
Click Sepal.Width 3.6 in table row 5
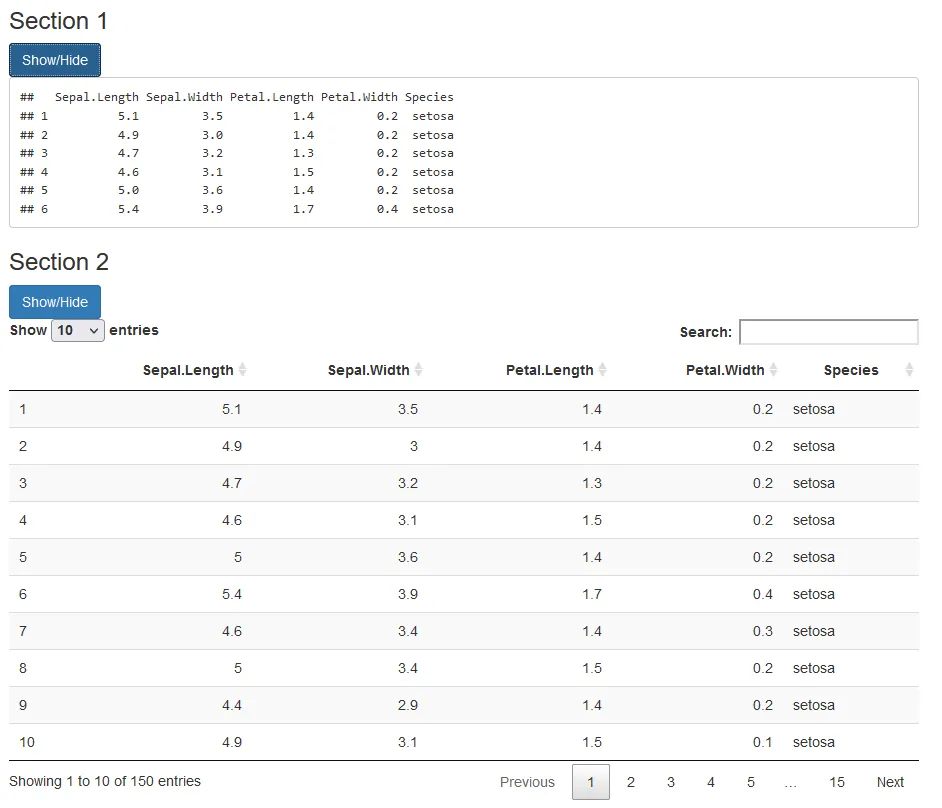point(408,557)
